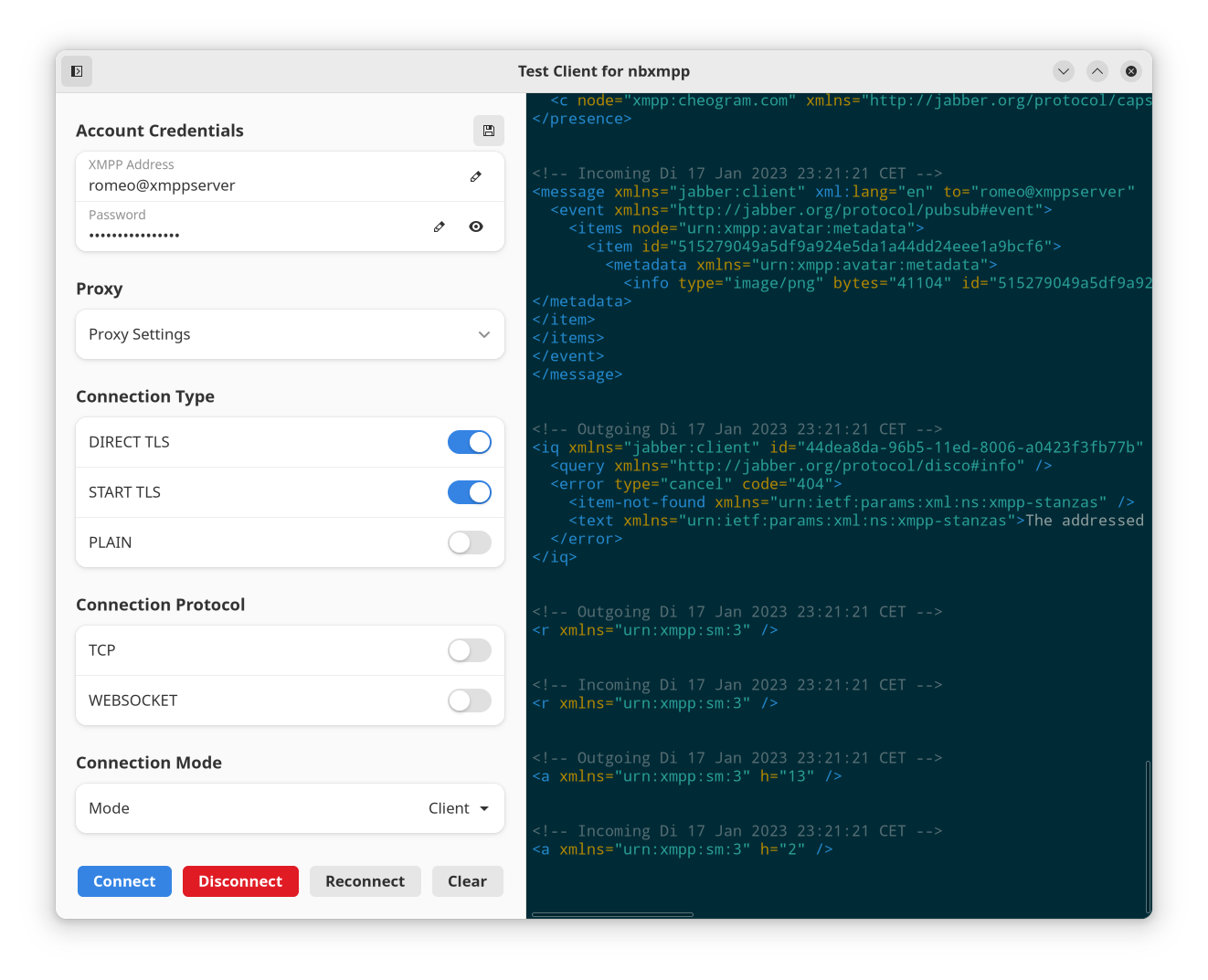Turn on the WEBSOCKET switch
This screenshot has height=980, width=1208.
(x=470, y=701)
